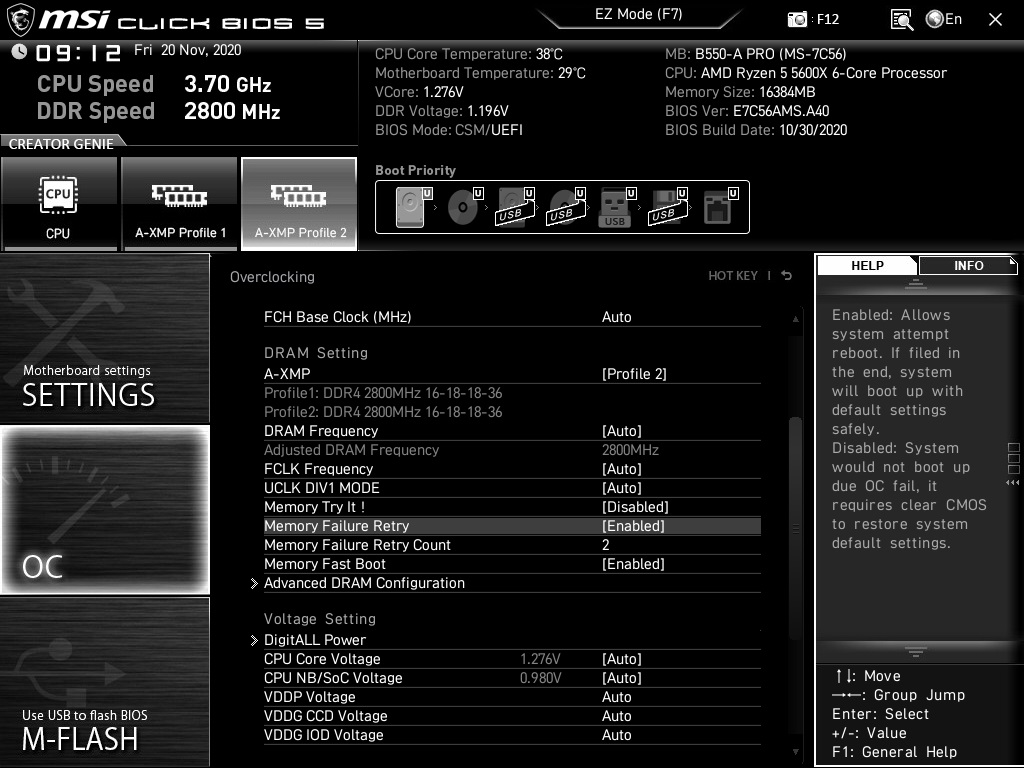Select network boot priority device

point(720,207)
